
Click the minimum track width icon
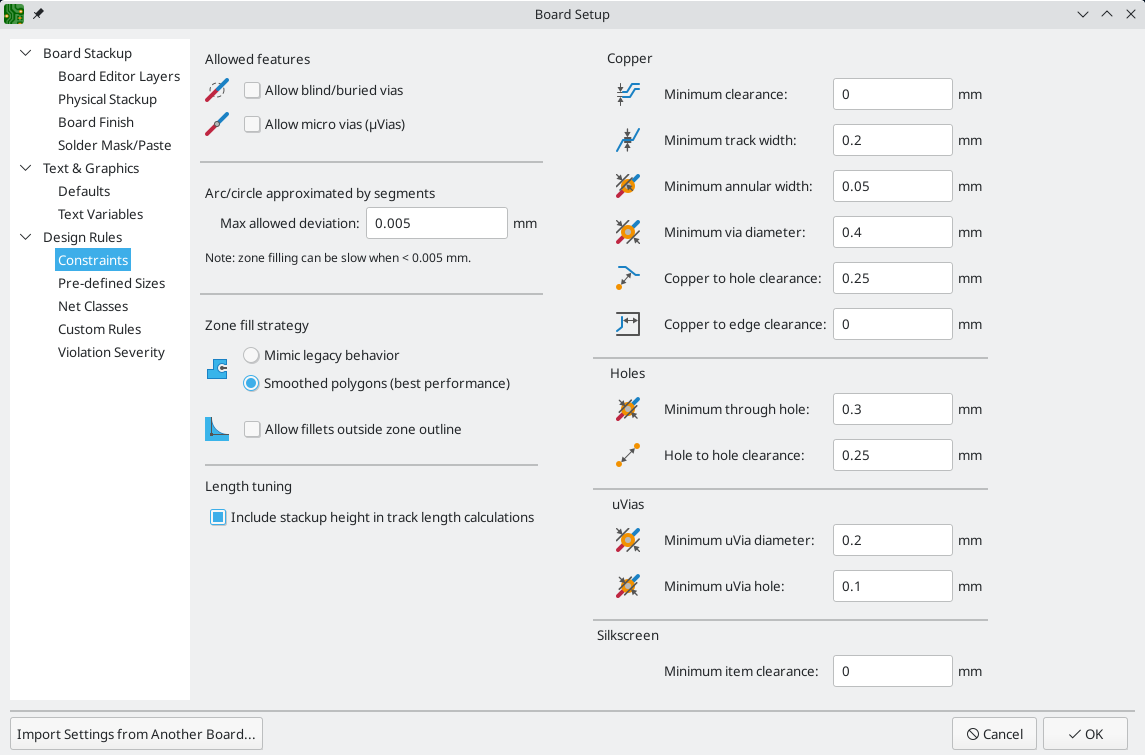click(x=628, y=140)
